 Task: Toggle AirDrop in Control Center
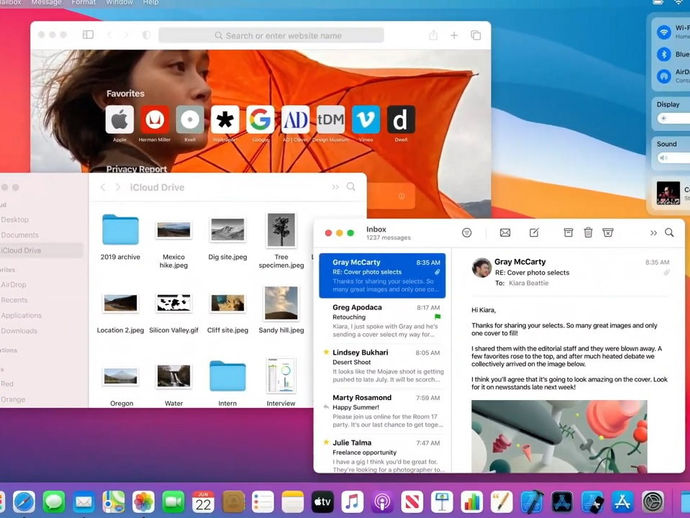pos(664,76)
